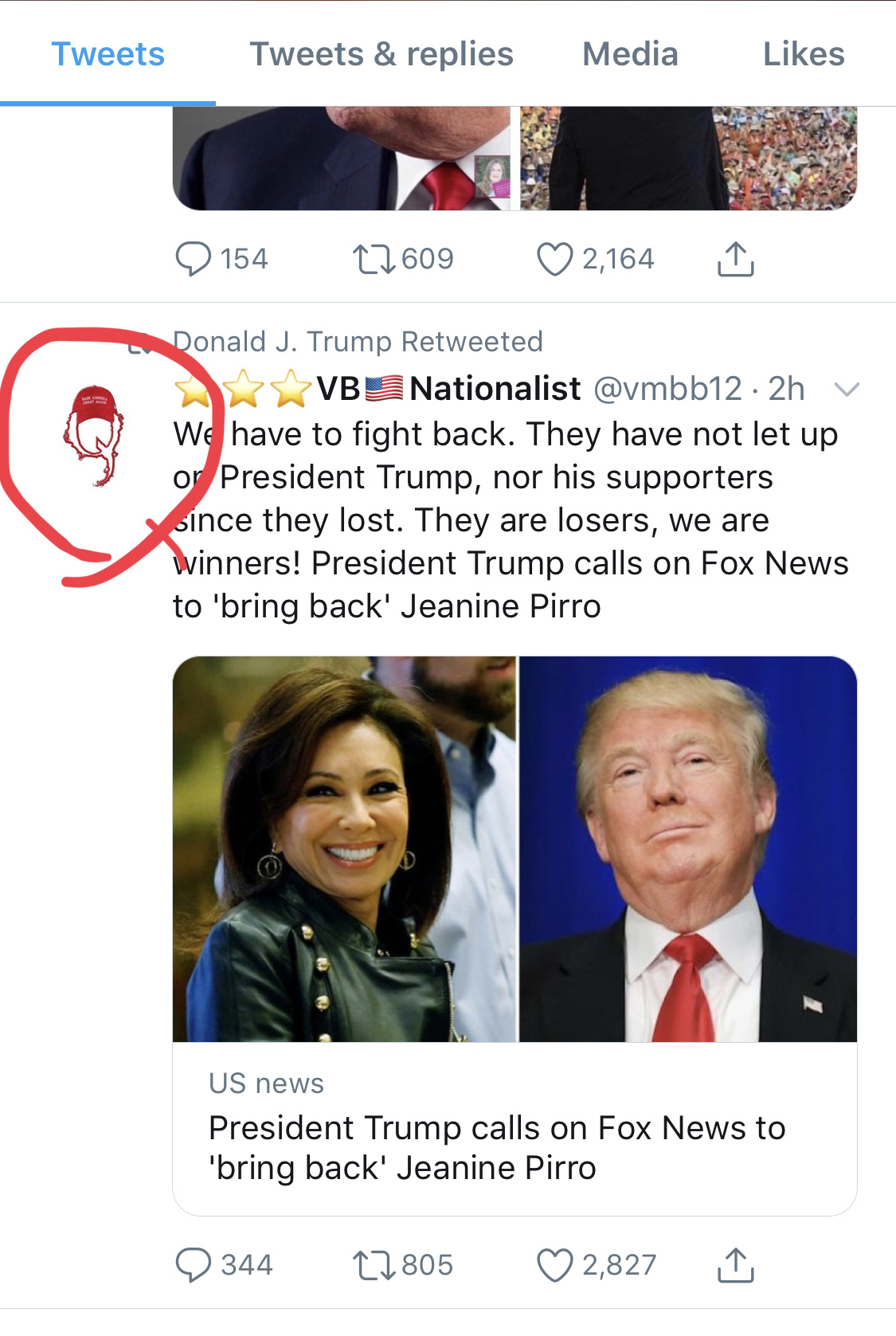The height and width of the screenshot is (1336, 896).
Task: Open the crowd photo in top tweet
Action: tap(688, 158)
